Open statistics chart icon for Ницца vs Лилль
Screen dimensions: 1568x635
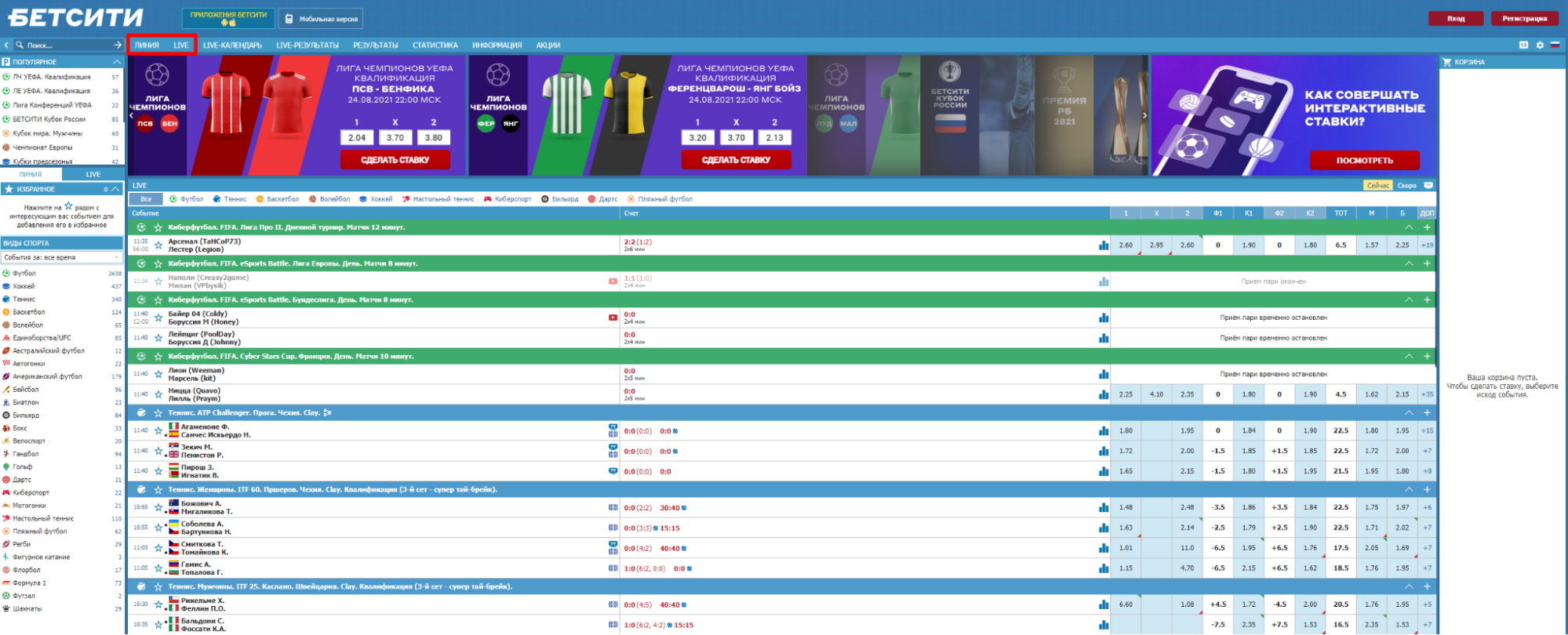[1104, 394]
